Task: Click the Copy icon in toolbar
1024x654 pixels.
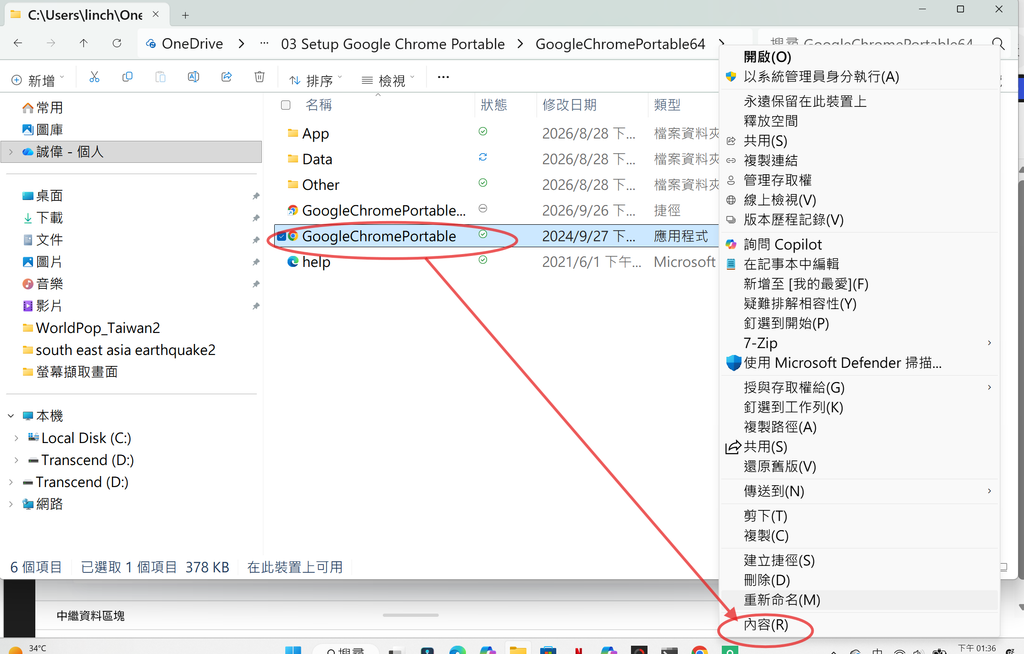Action: click(x=127, y=77)
